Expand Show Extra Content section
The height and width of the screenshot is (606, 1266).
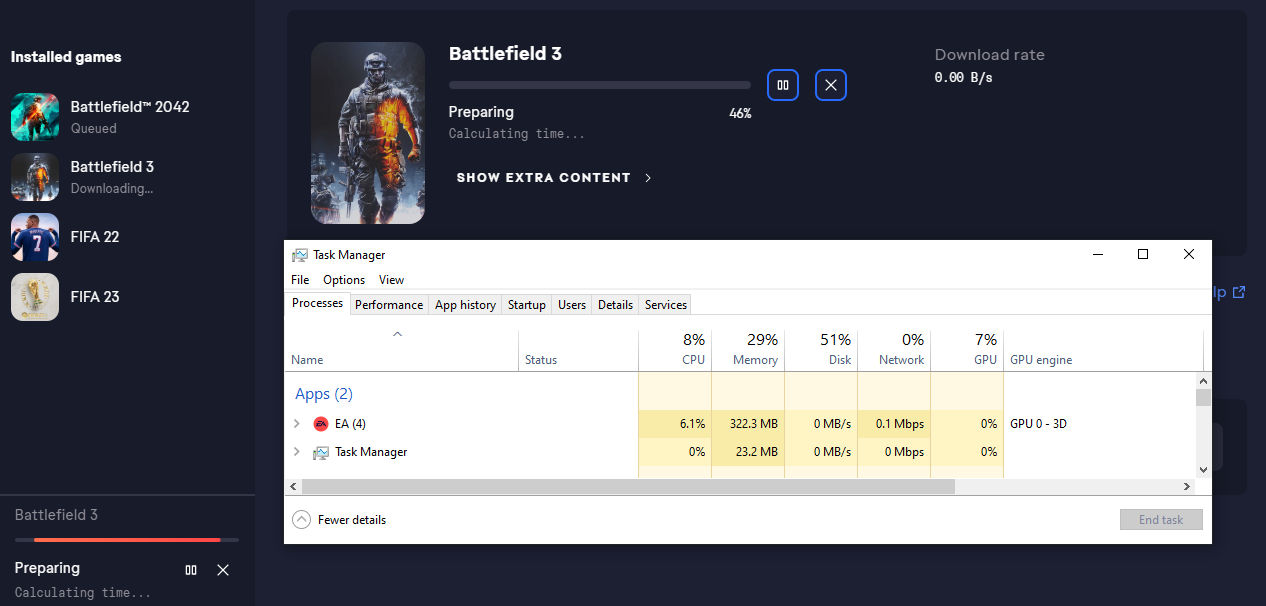pyautogui.click(x=554, y=178)
